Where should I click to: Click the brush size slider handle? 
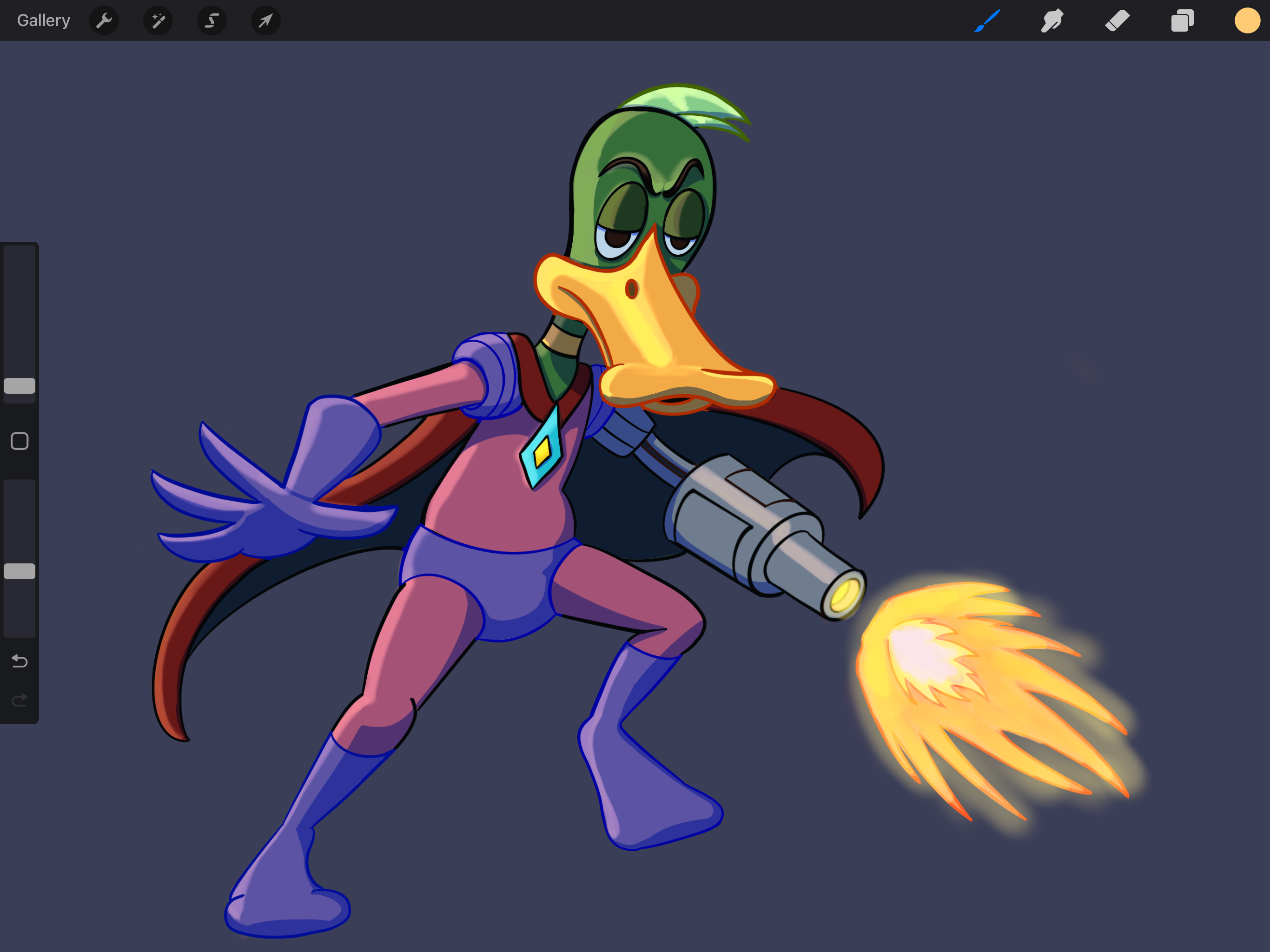(x=20, y=386)
